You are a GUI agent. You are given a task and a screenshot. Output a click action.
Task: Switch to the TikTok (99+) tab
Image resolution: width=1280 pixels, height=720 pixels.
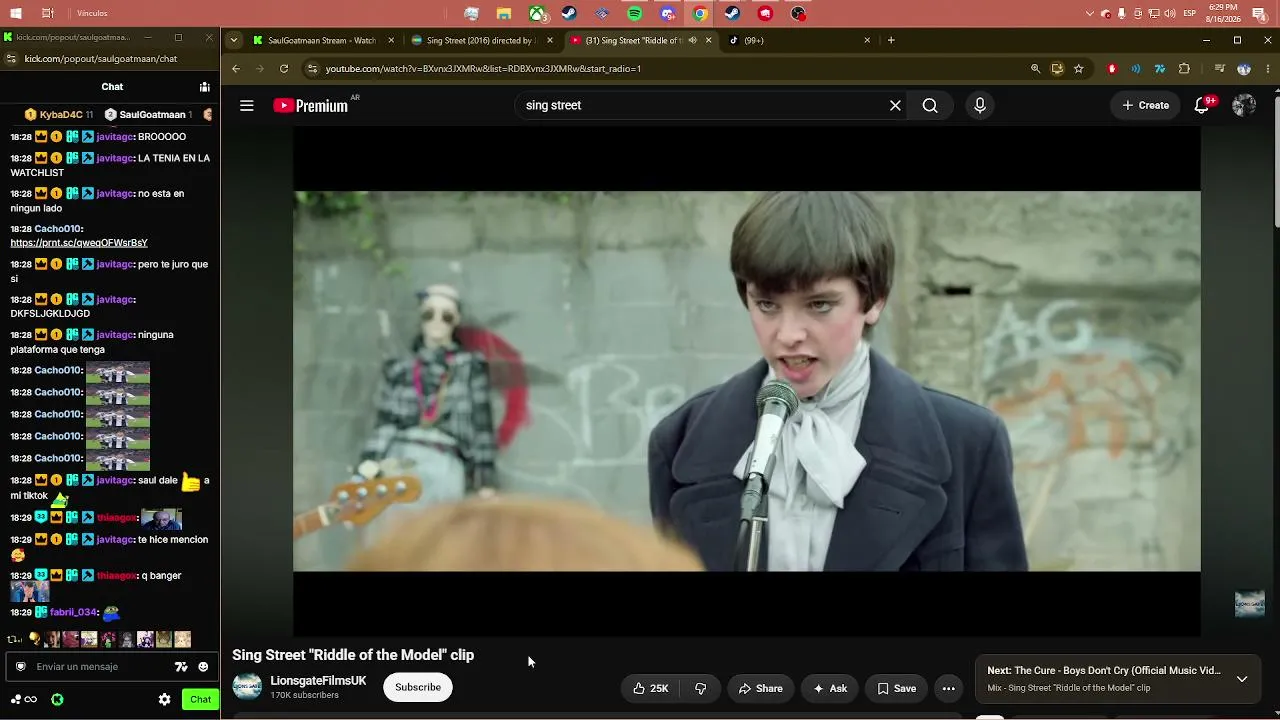pyautogui.click(x=800, y=40)
